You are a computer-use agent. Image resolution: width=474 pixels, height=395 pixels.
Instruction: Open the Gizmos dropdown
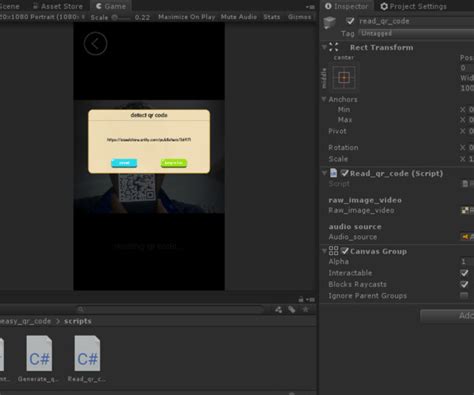pos(300,17)
